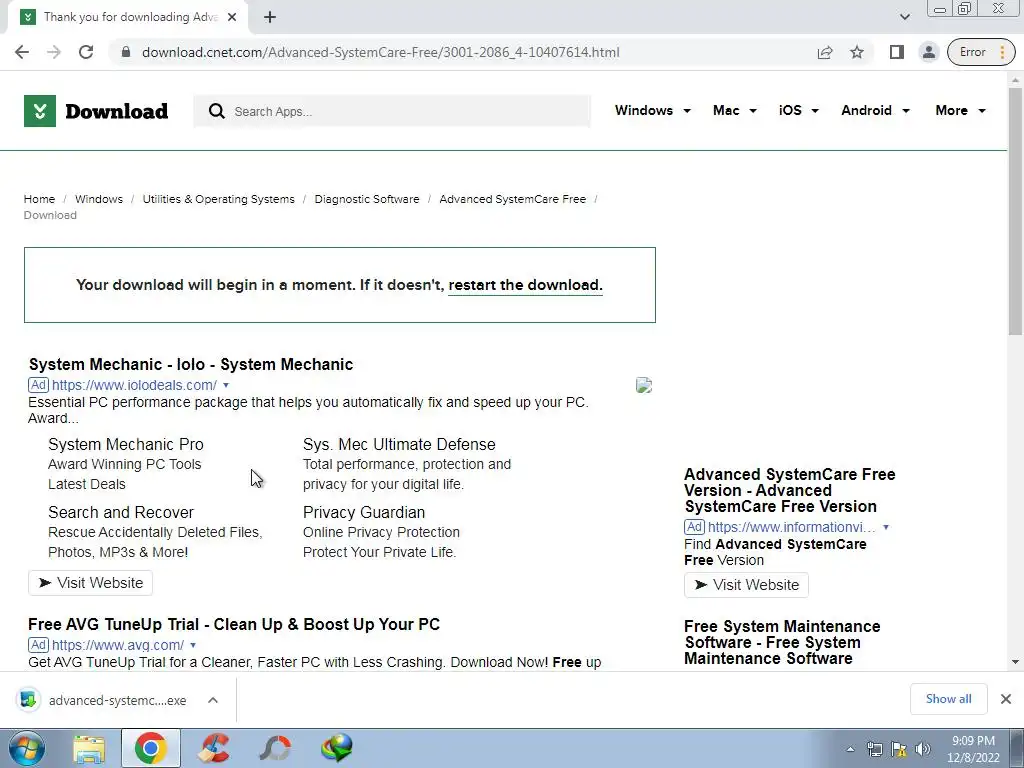
Task: Click the informationvi... sidebar ad URL
Action: click(792, 527)
